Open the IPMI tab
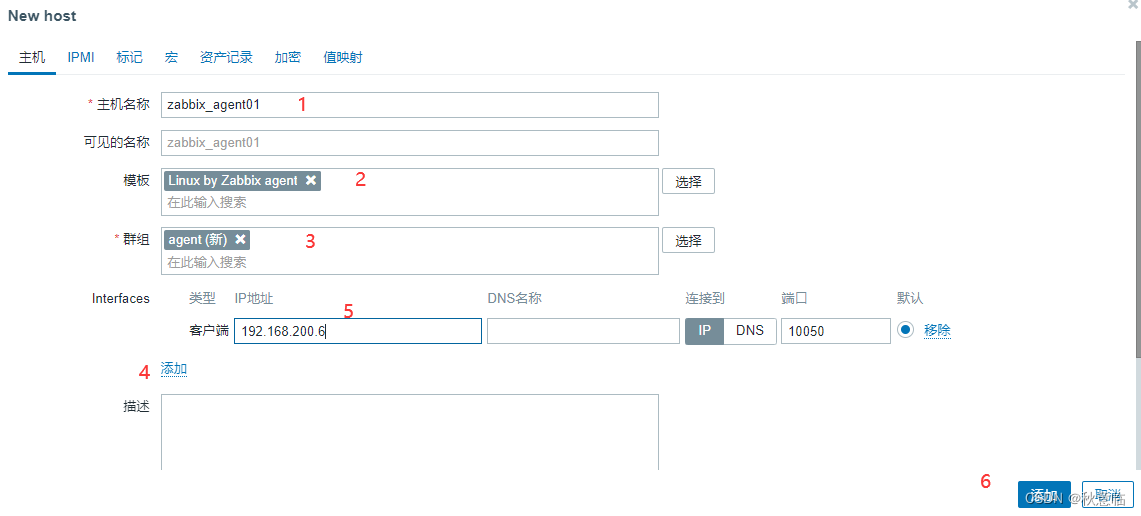Image resolution: width=1141 pixels, height=516 pixels. point(81,57)
